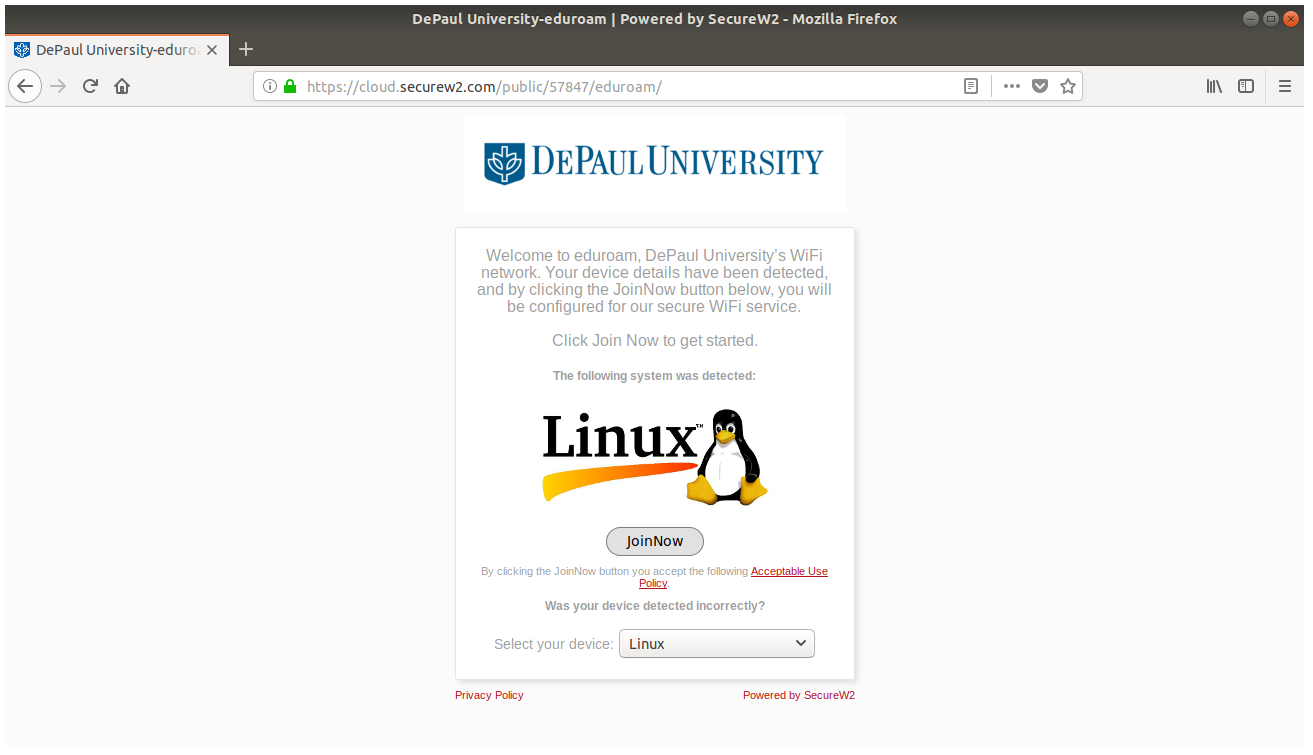Open the Firefox hamburger menu
Screen dimensions: 1313x755
(1285, 86)
